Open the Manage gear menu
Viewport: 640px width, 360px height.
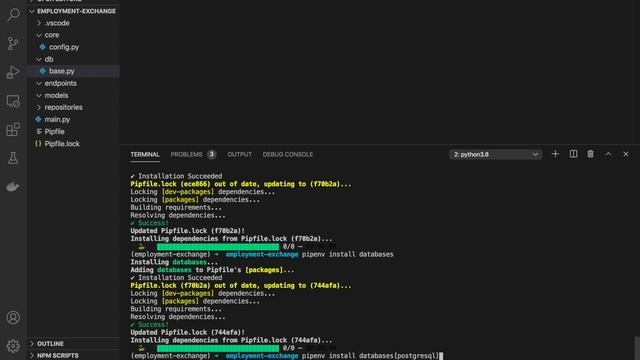pos(13,346)
